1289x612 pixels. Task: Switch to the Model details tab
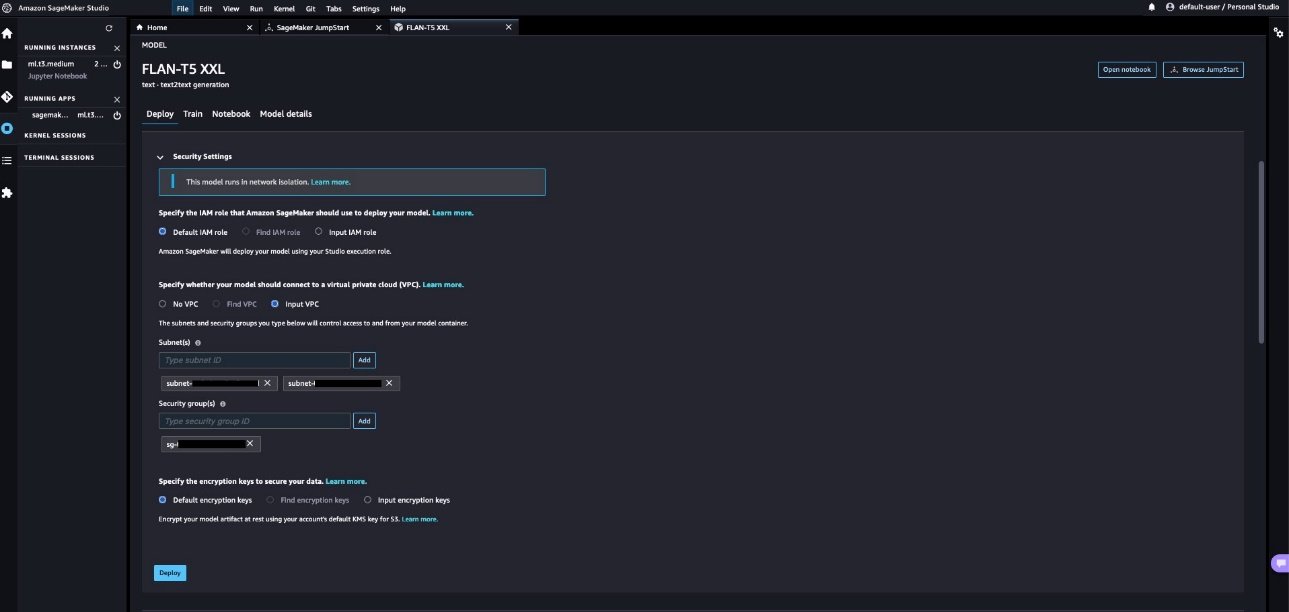(286, 114)
